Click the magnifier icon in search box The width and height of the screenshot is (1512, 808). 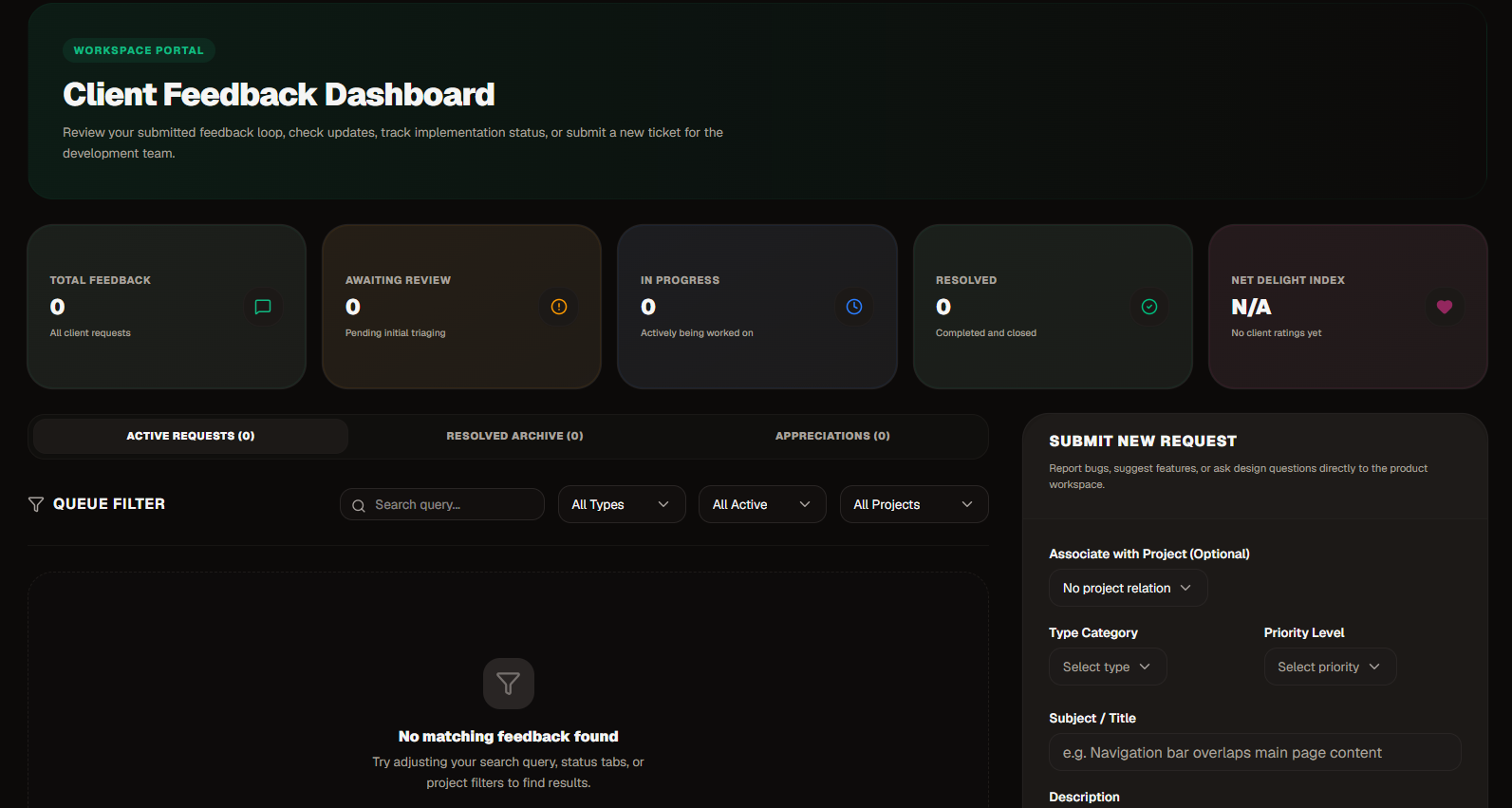[359, 505]
